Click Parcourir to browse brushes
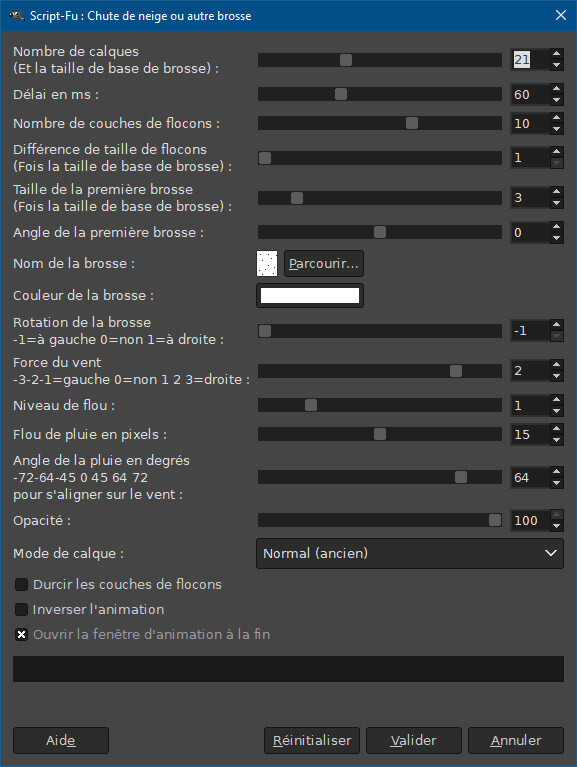577x767 pixels. pos(324,264)
